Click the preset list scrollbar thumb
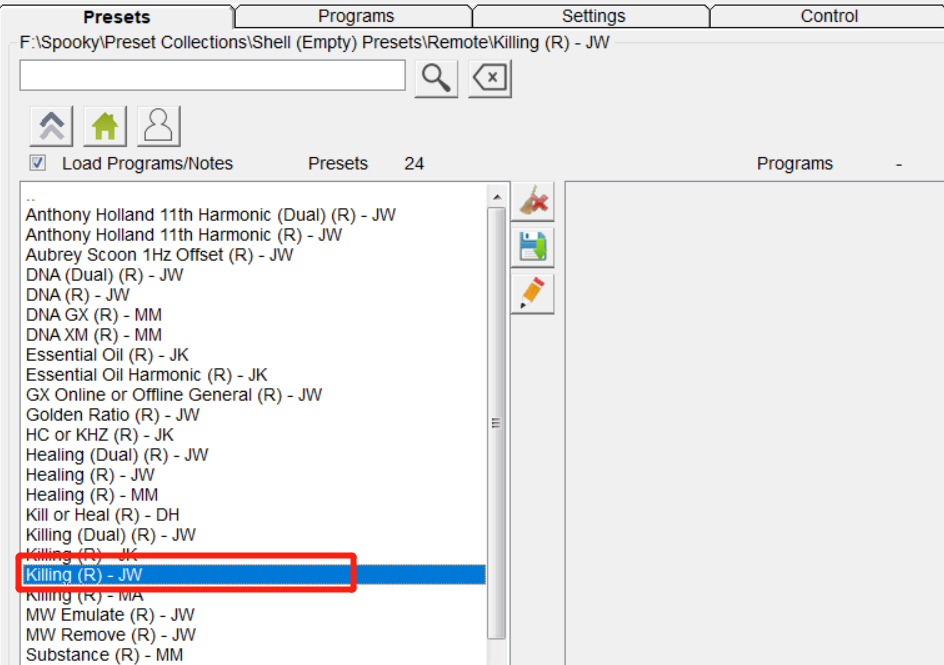 click(x=495, y=420)
